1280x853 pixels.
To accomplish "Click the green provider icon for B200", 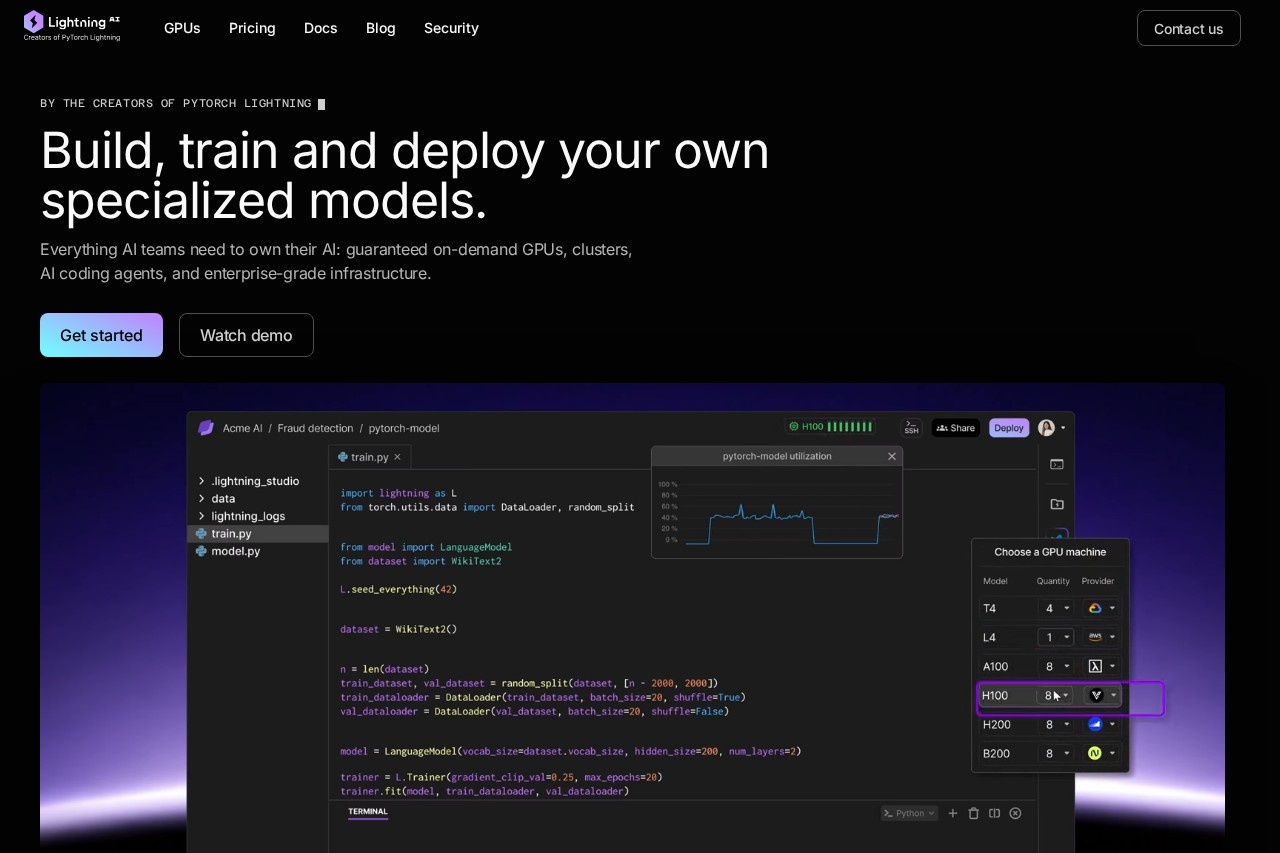I will pyautogui.click(x=1095, y=753).
